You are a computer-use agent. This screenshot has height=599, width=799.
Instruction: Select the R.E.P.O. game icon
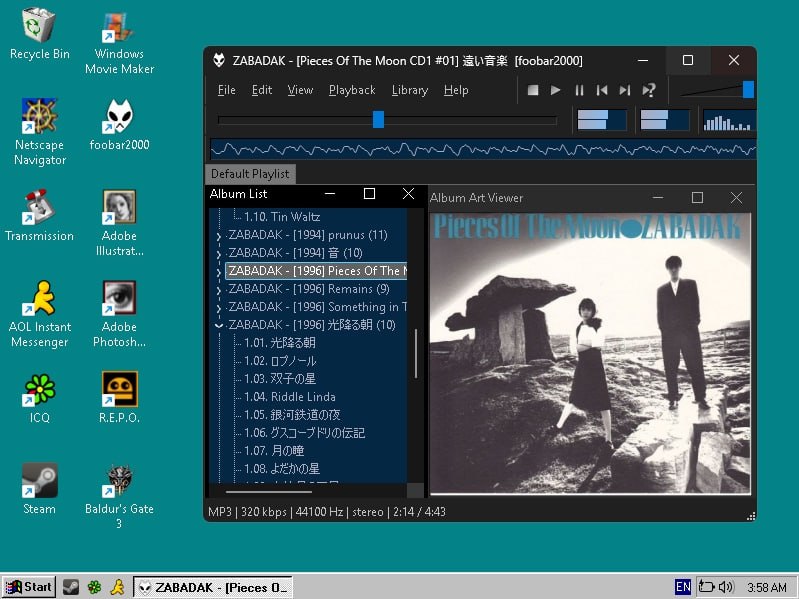point(119,398)
